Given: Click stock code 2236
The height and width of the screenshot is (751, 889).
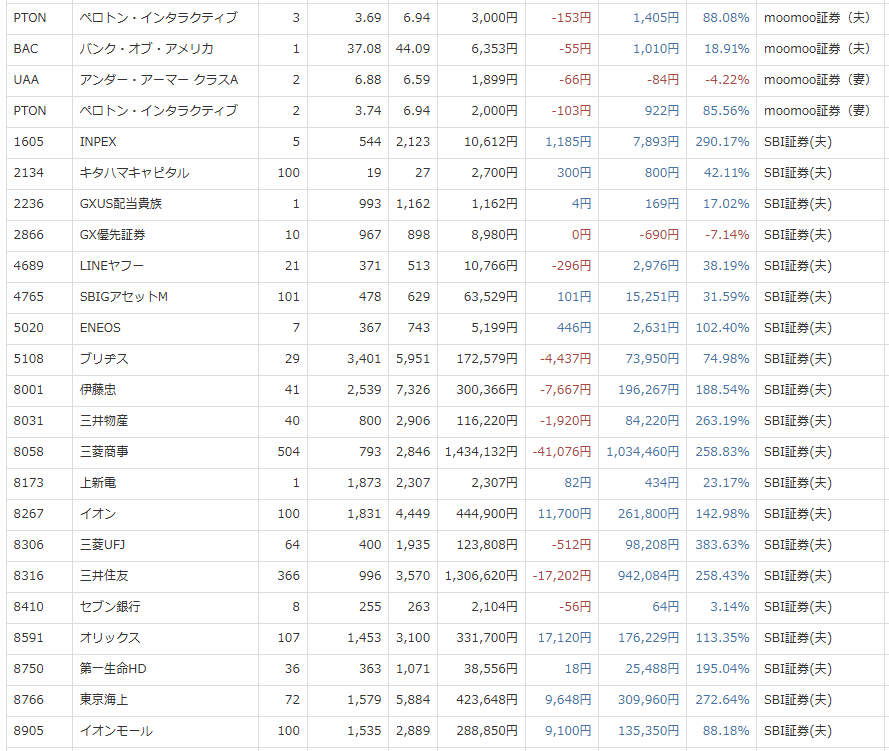Looking at the screenshot, I should [28, 204].
